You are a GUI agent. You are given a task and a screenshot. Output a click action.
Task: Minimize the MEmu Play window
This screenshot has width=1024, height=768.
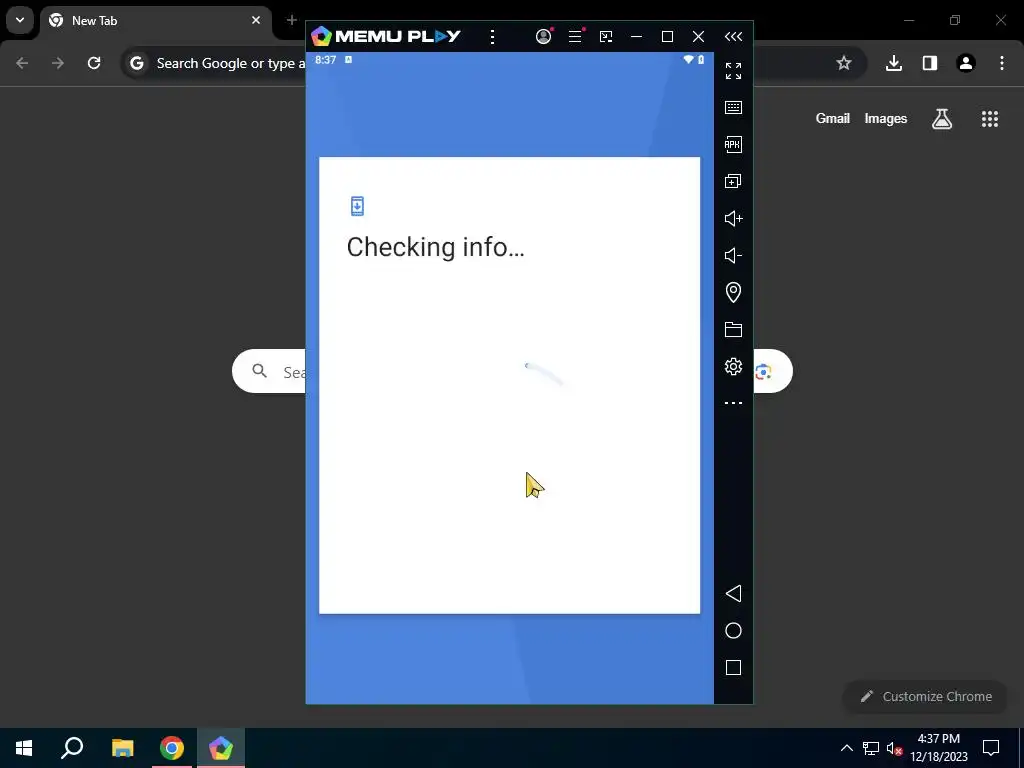636,37
